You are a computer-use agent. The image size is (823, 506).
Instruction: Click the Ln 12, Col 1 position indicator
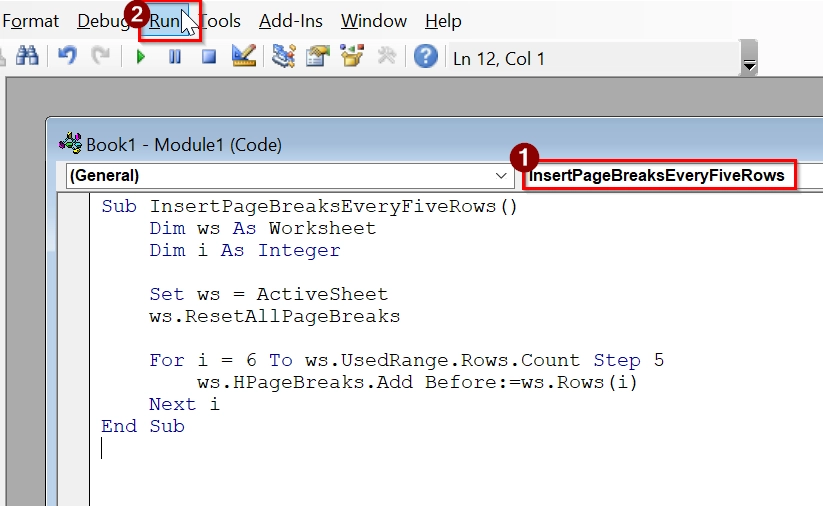[499, 59]
